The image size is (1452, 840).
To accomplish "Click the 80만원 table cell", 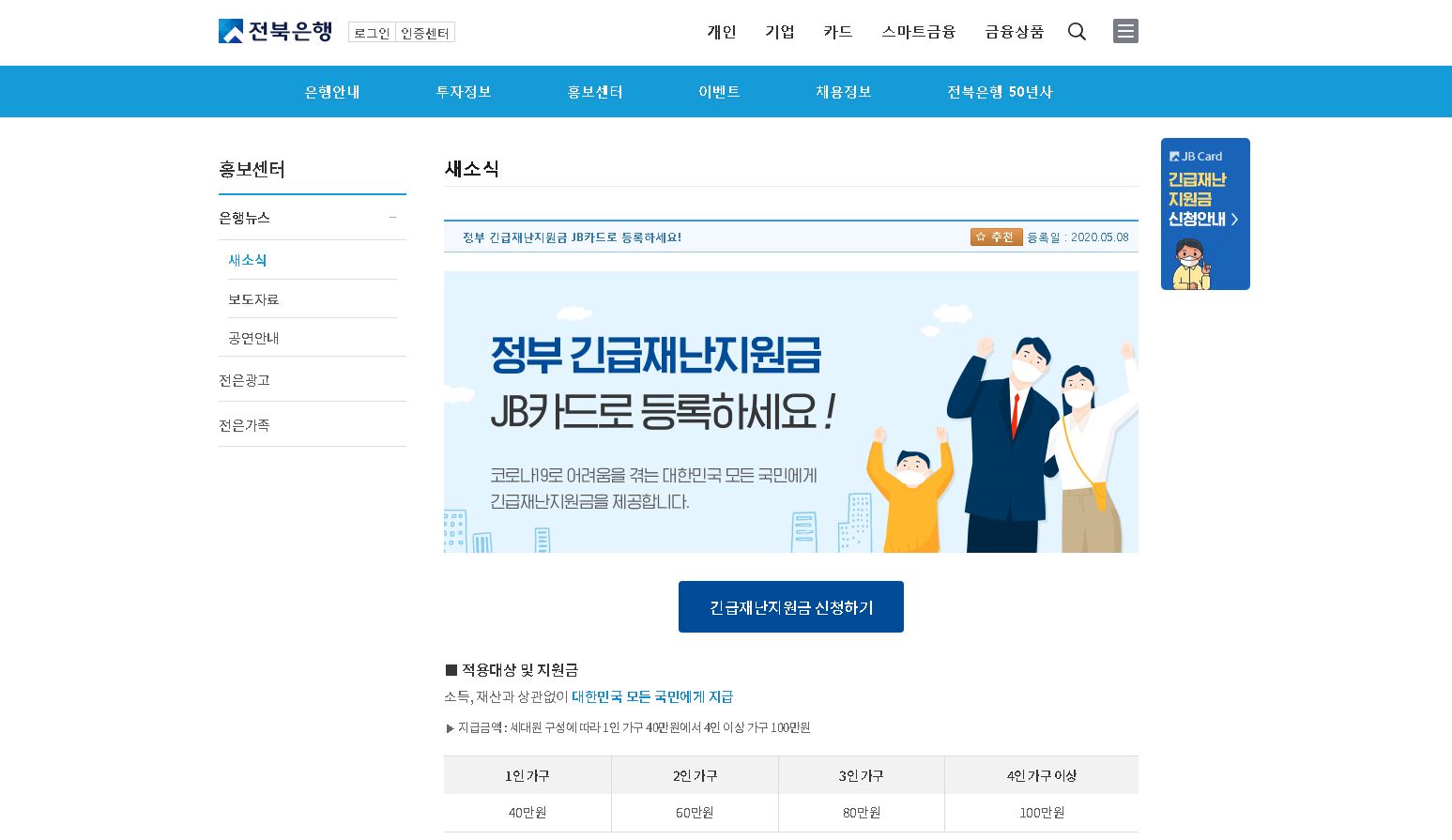I will point(862,813).
